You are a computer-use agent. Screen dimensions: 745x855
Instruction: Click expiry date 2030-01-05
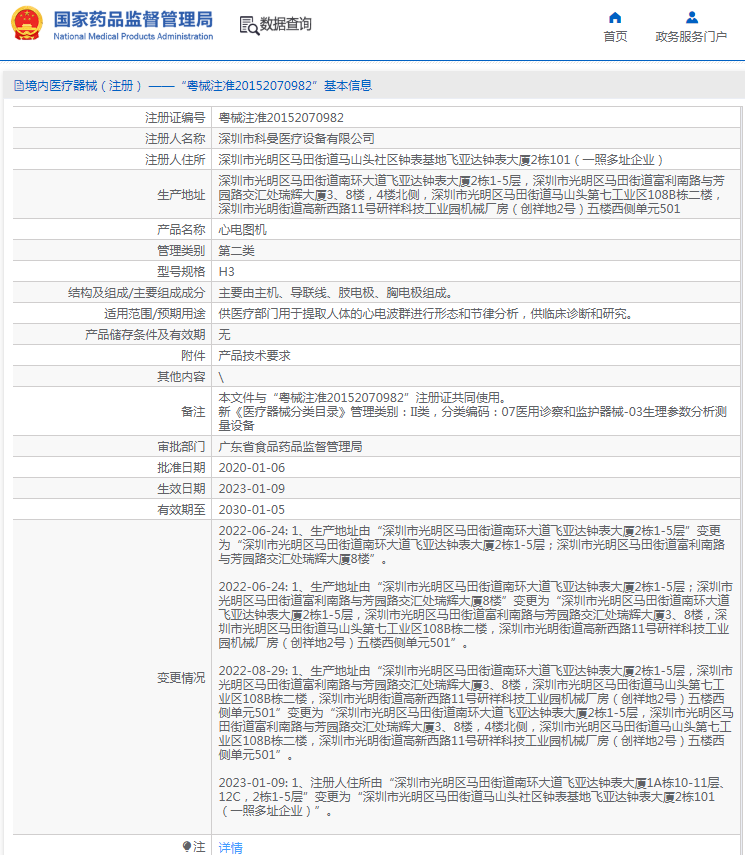point(251,510)
